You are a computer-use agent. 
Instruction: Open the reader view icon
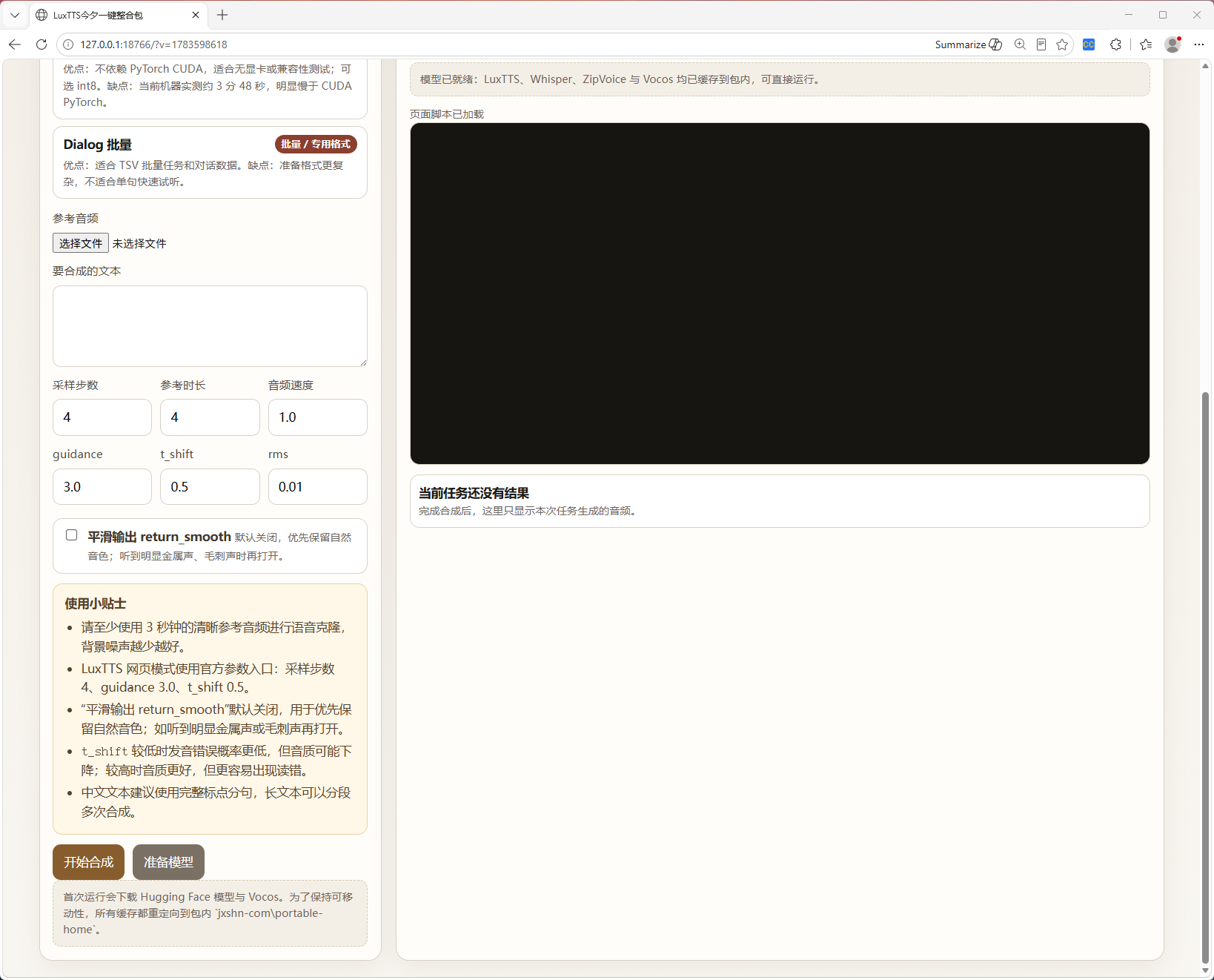tap(1041, 44)
